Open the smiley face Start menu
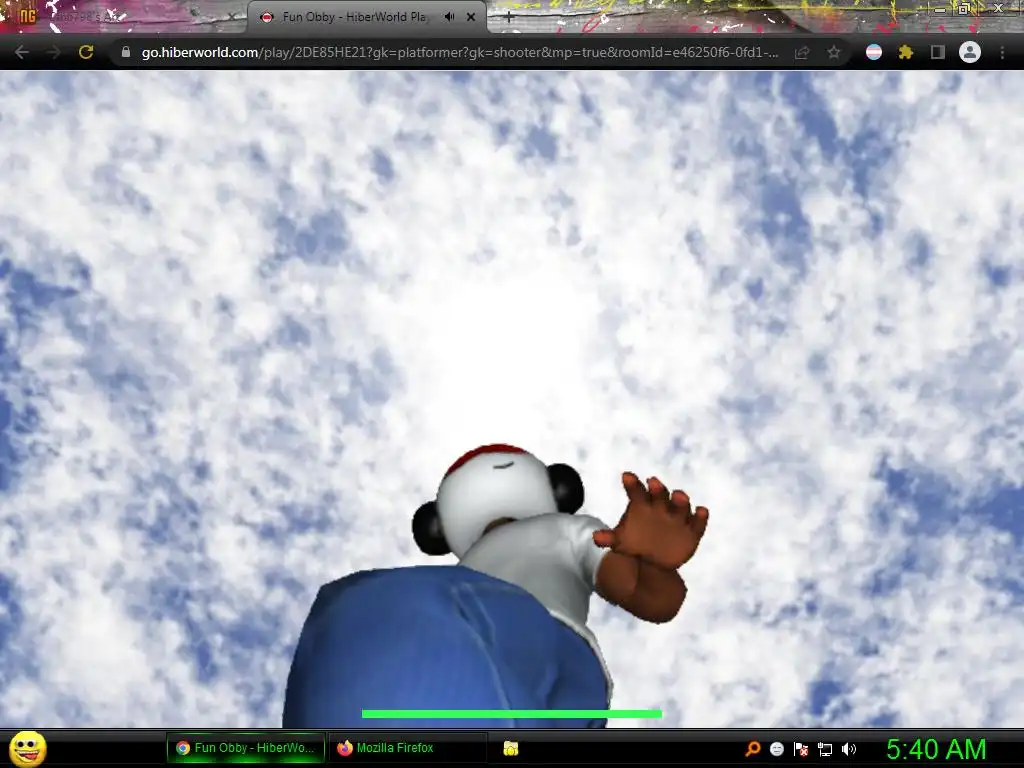Screen dimensions: 1024x768 [x=27, y=748]
